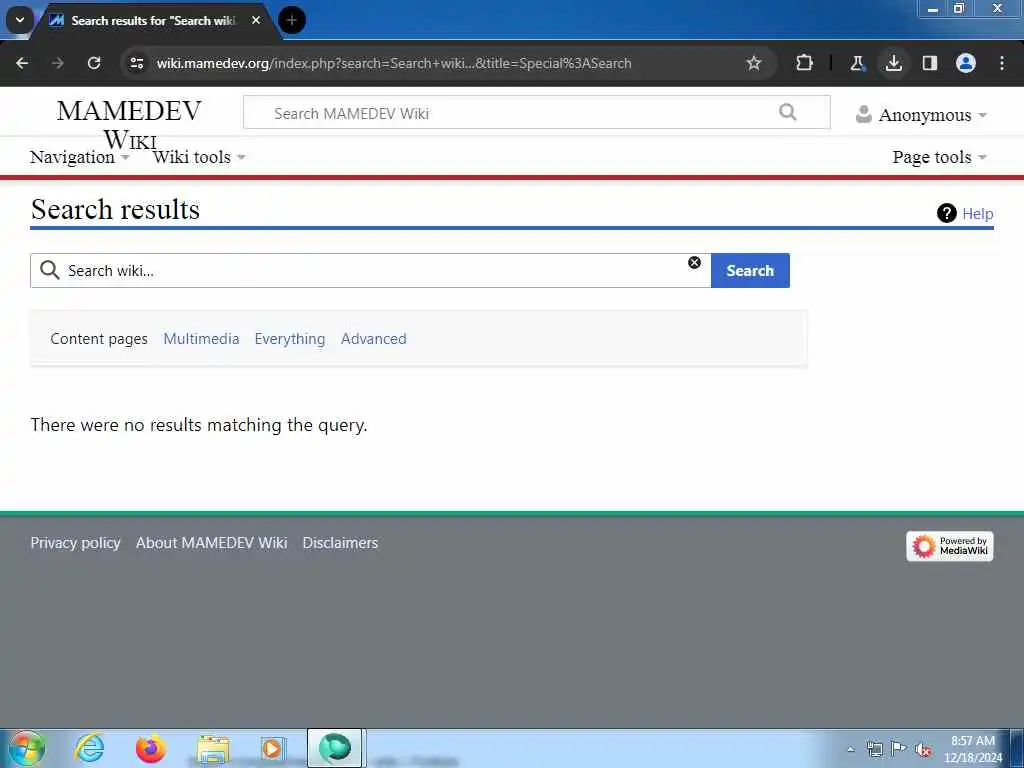
Task: Open site information icon in address bar
Action: point(136,63)
